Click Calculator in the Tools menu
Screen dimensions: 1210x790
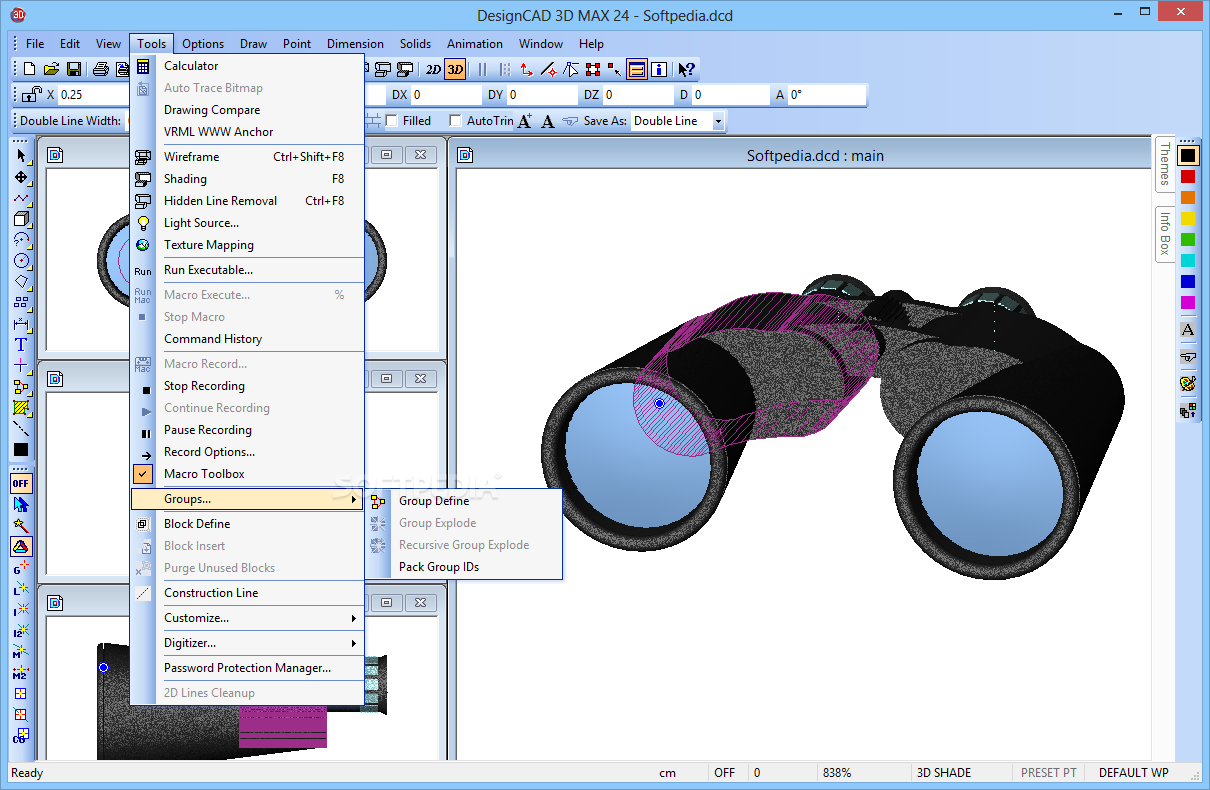(247, 66)
